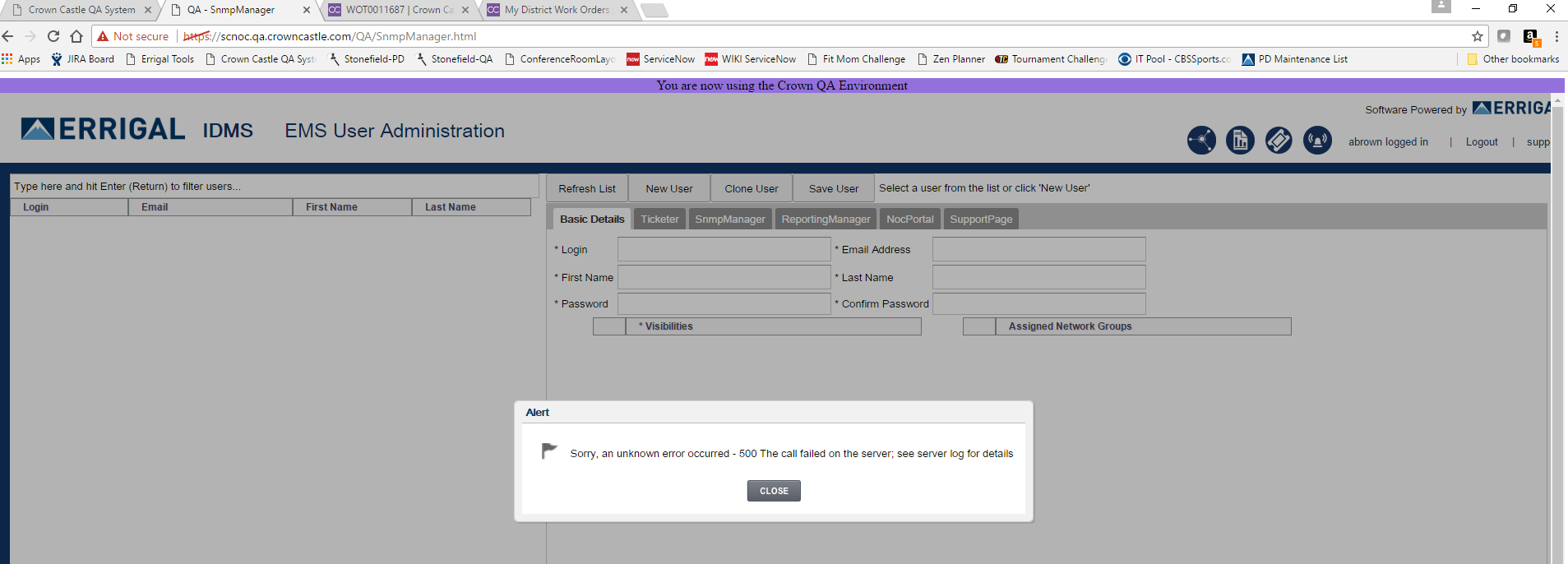Click the New User button
Image resolution: width=1568 pixels, height=564 pixels.
668,188
